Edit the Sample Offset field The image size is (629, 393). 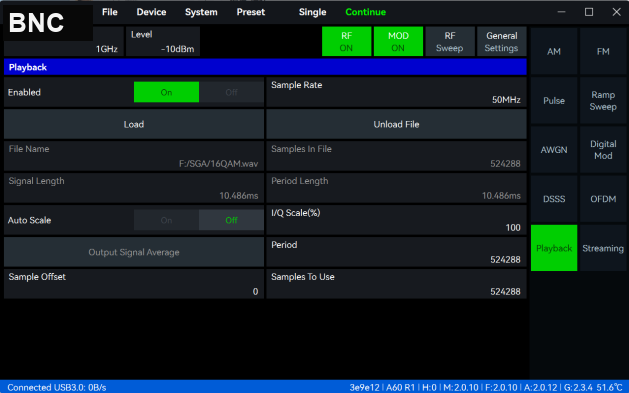coord(134,284)
